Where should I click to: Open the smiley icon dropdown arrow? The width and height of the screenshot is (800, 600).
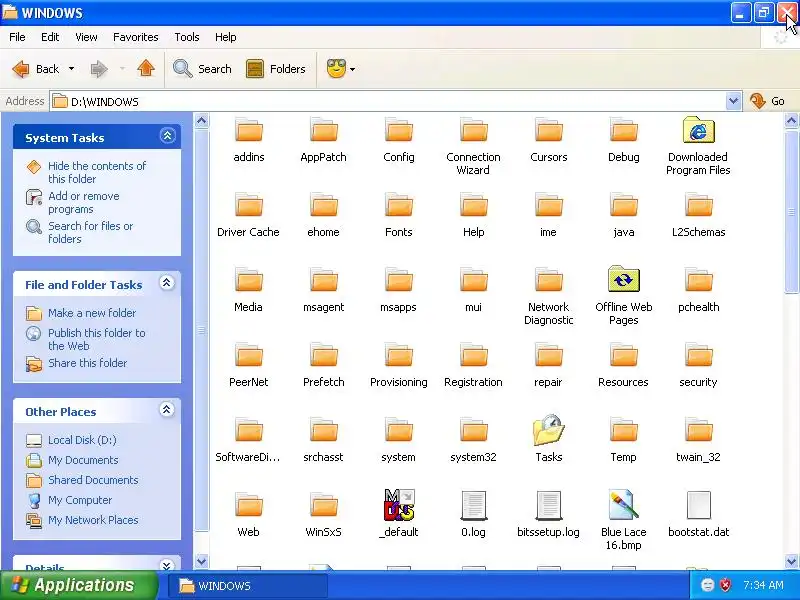coord(353,69)
